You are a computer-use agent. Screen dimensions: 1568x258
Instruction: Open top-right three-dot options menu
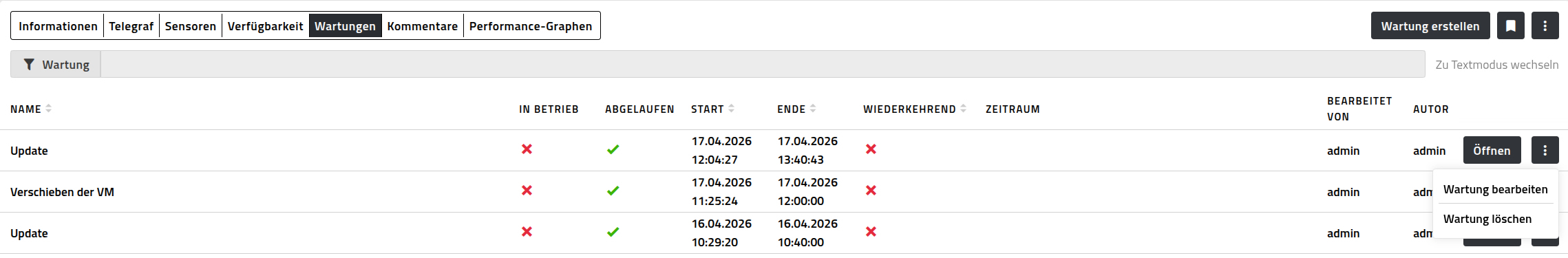[x=1545, y=25]
